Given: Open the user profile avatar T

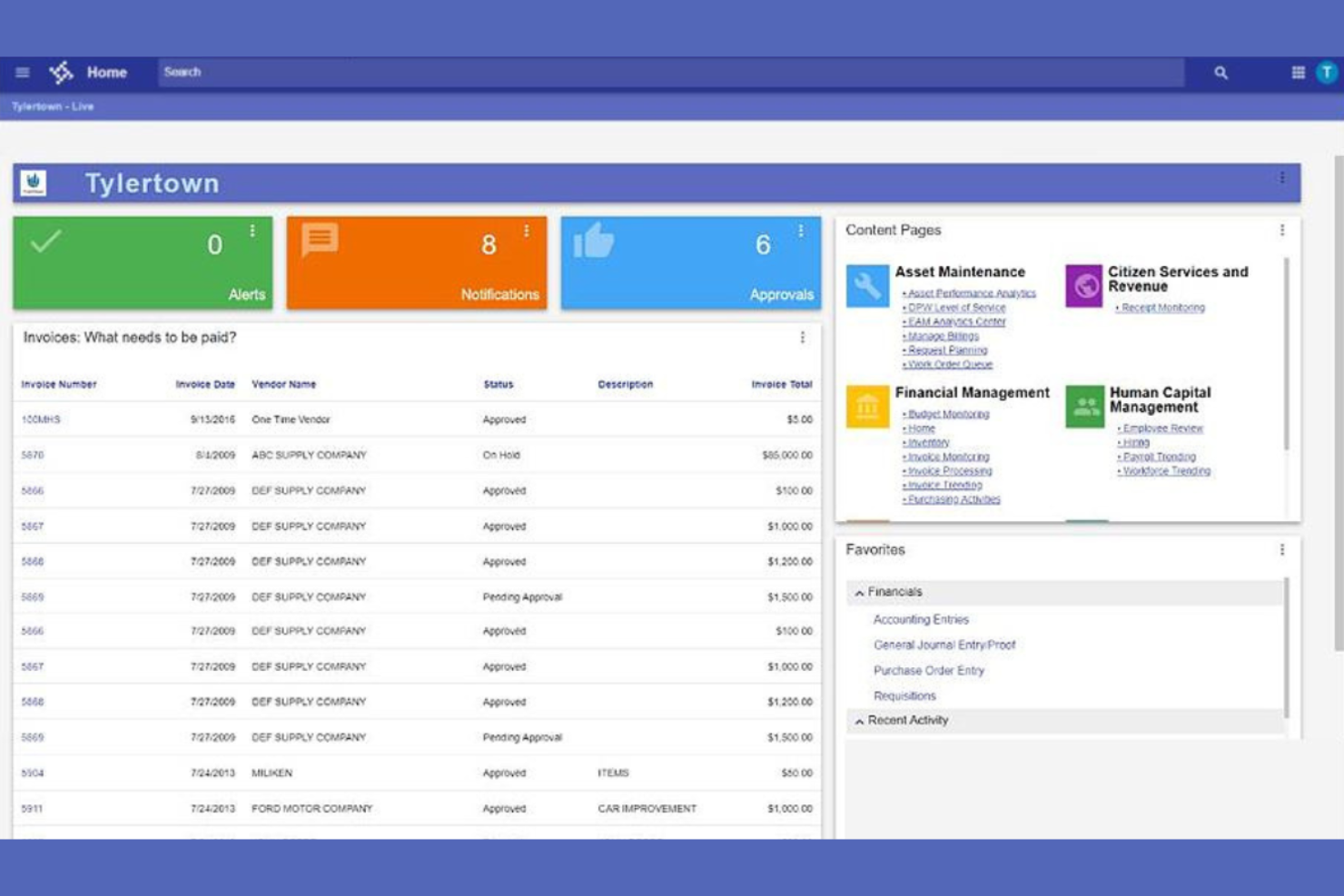Looking at the screenshot, I should tap(1327, 73).
